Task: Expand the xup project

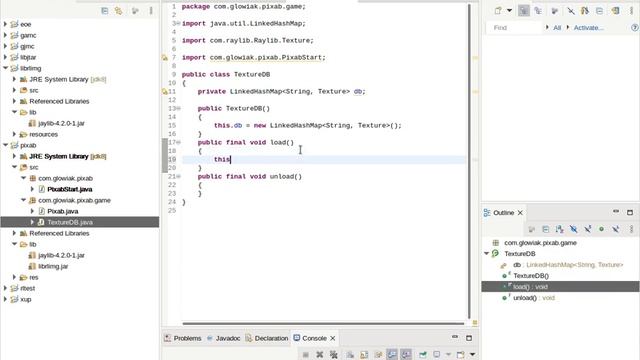Action: click(x=5, y=299)
